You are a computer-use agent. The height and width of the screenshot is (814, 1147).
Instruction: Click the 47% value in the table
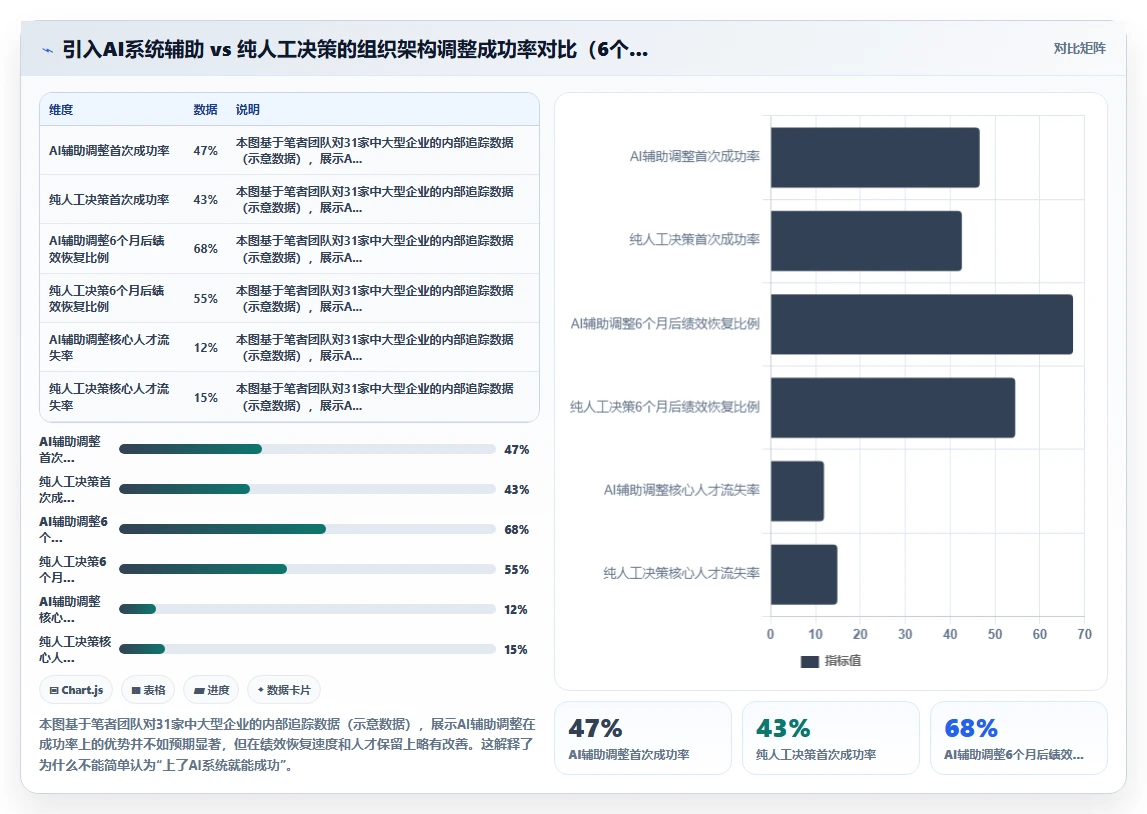[206, 151]
